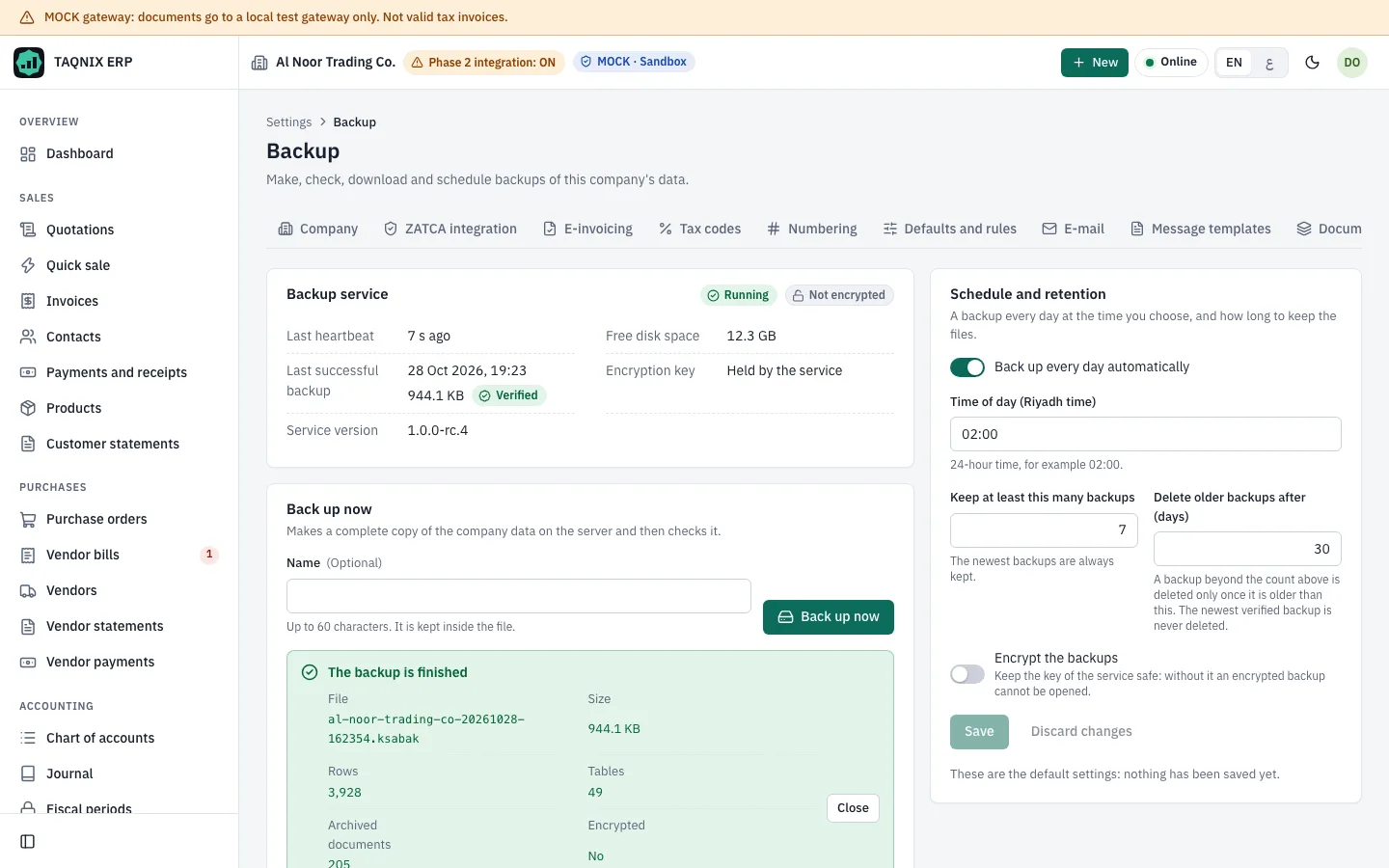
Task: Click the New button
Action: coord(1095,63)
